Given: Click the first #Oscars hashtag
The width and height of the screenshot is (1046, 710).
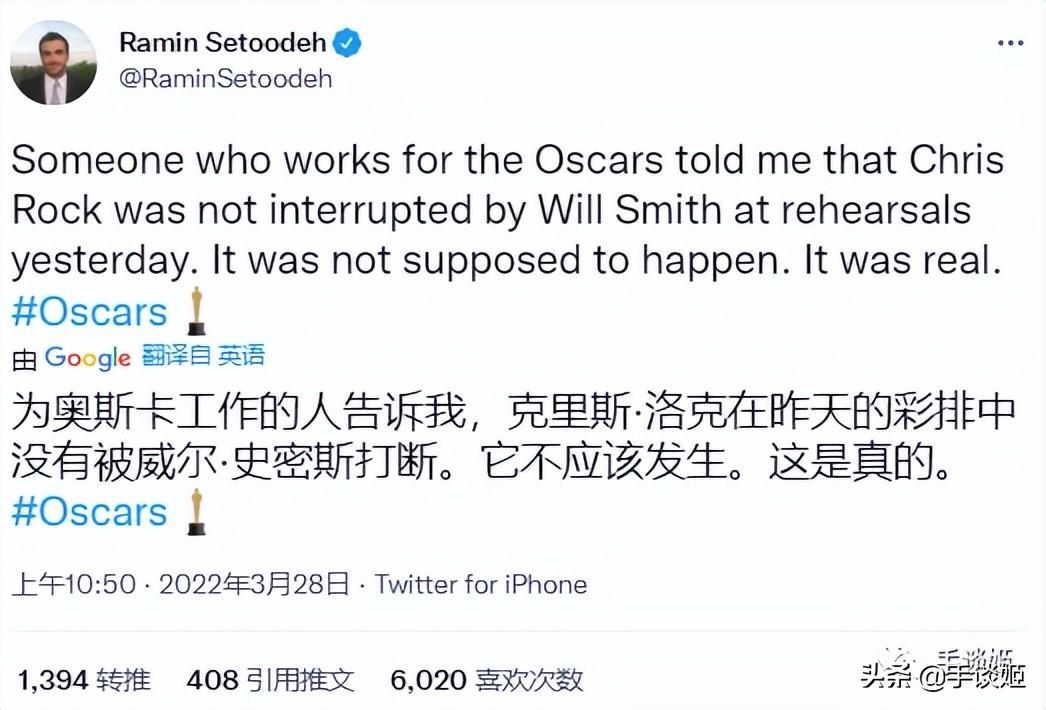Looking at the screenshot, I should (x=89, y=312).
